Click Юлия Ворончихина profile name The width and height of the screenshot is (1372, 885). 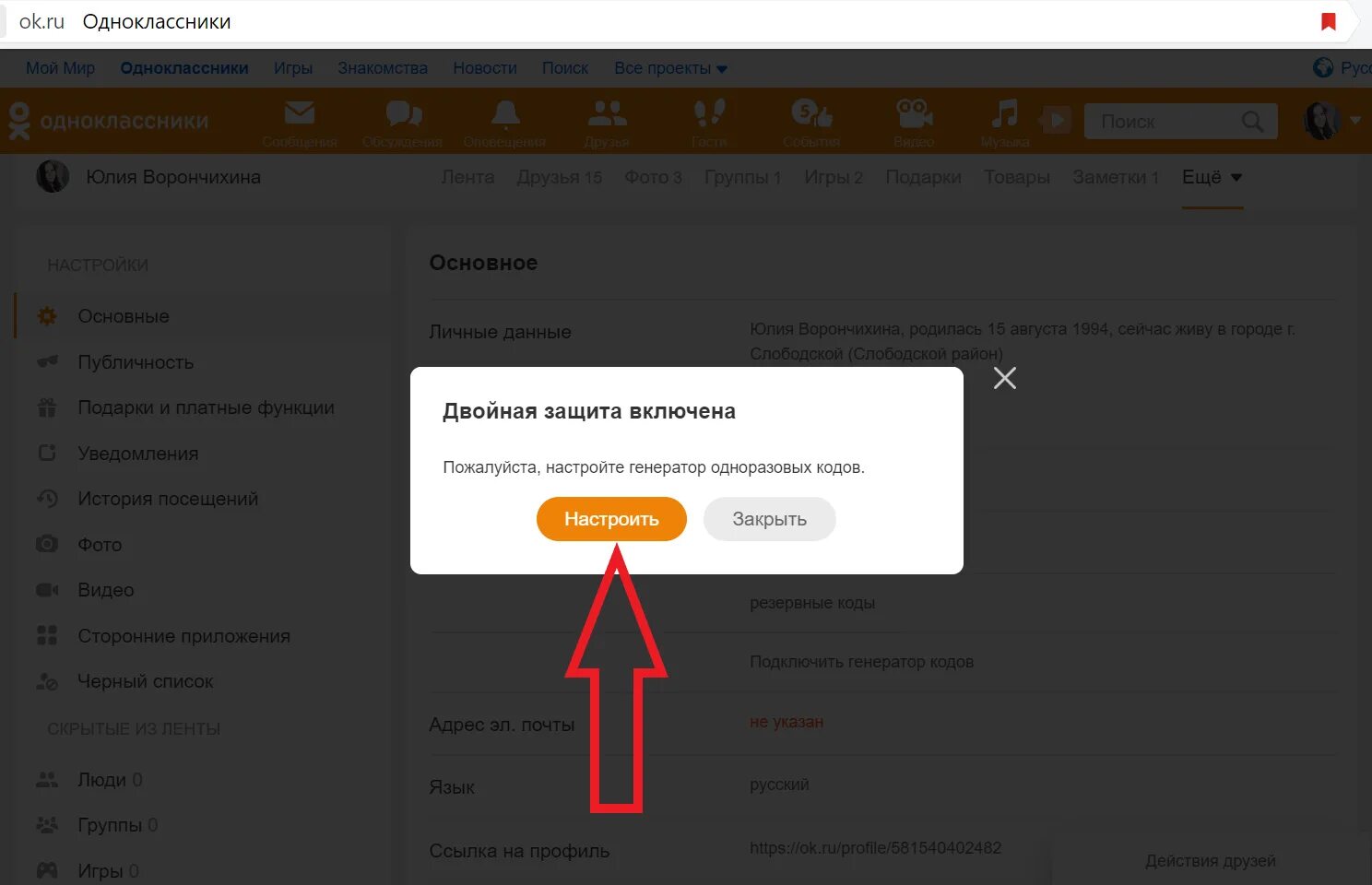click(173, 177)
